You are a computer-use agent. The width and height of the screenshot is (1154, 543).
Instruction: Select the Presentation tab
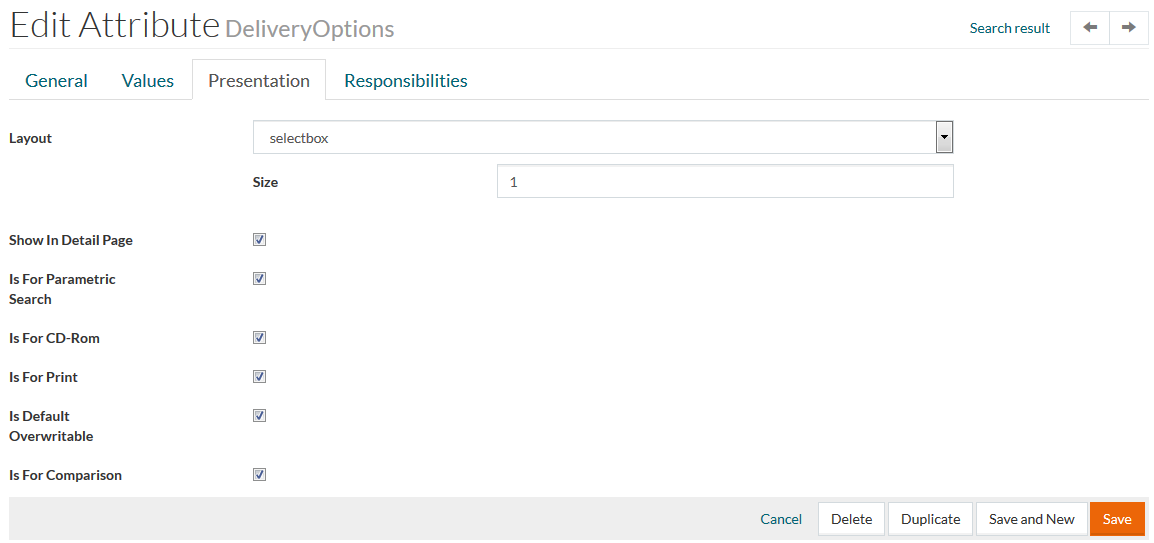point(259,81)
